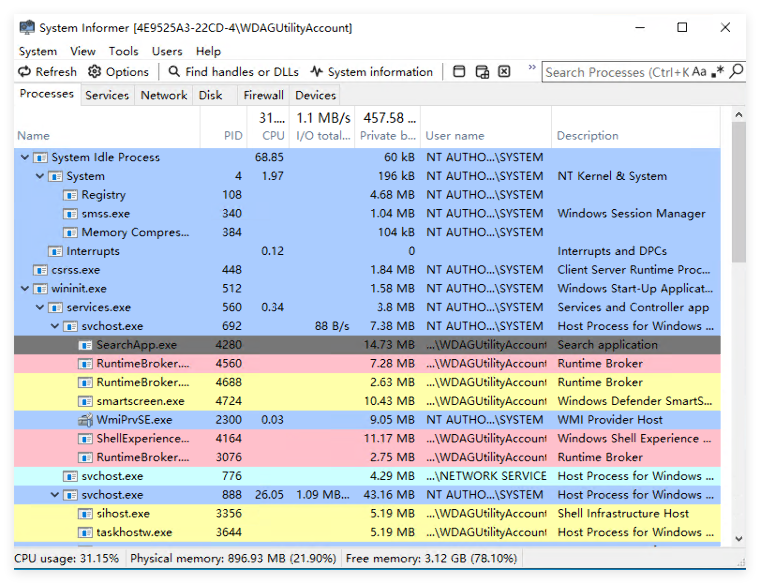Sort by Private bytes column header
Viewport: 760px width, 584px height.
[388, 127]
